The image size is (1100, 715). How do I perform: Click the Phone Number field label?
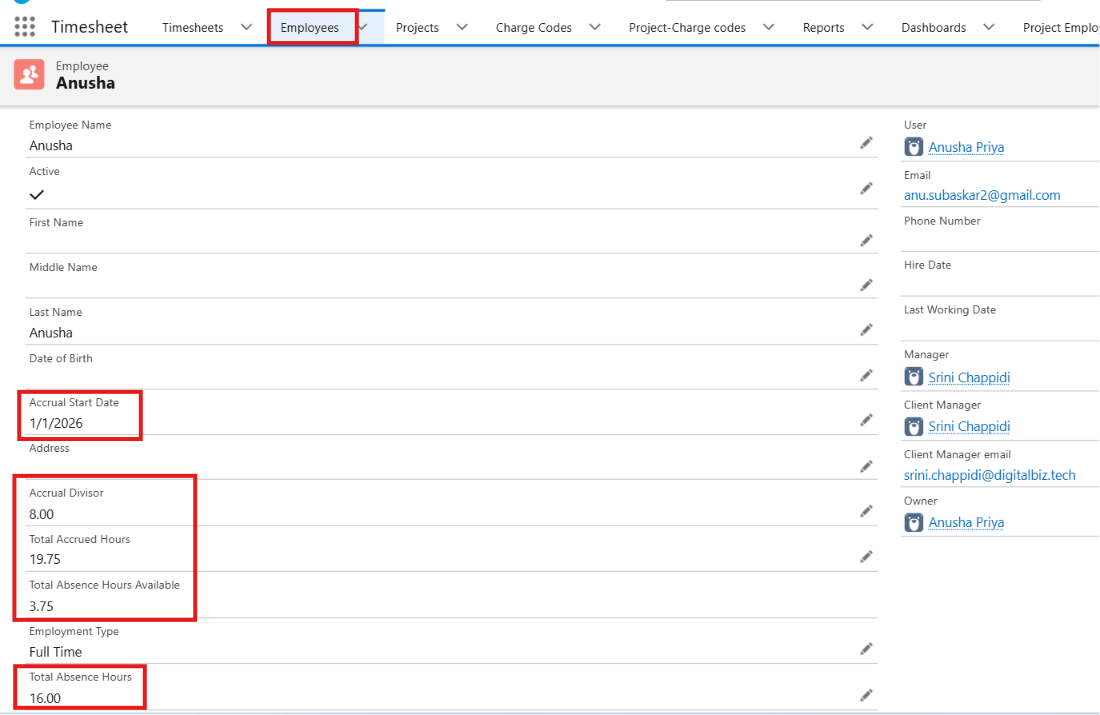942,220
